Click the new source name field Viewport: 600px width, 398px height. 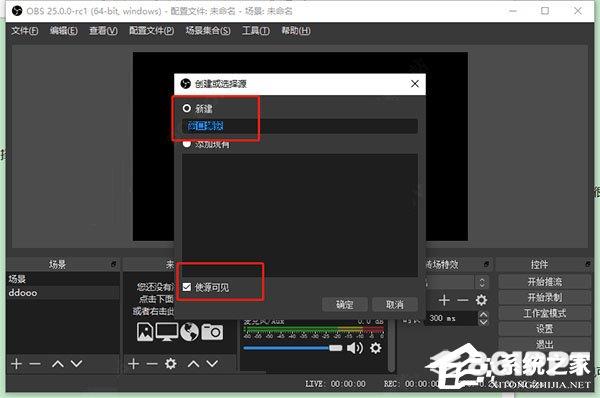pos(300,126)
